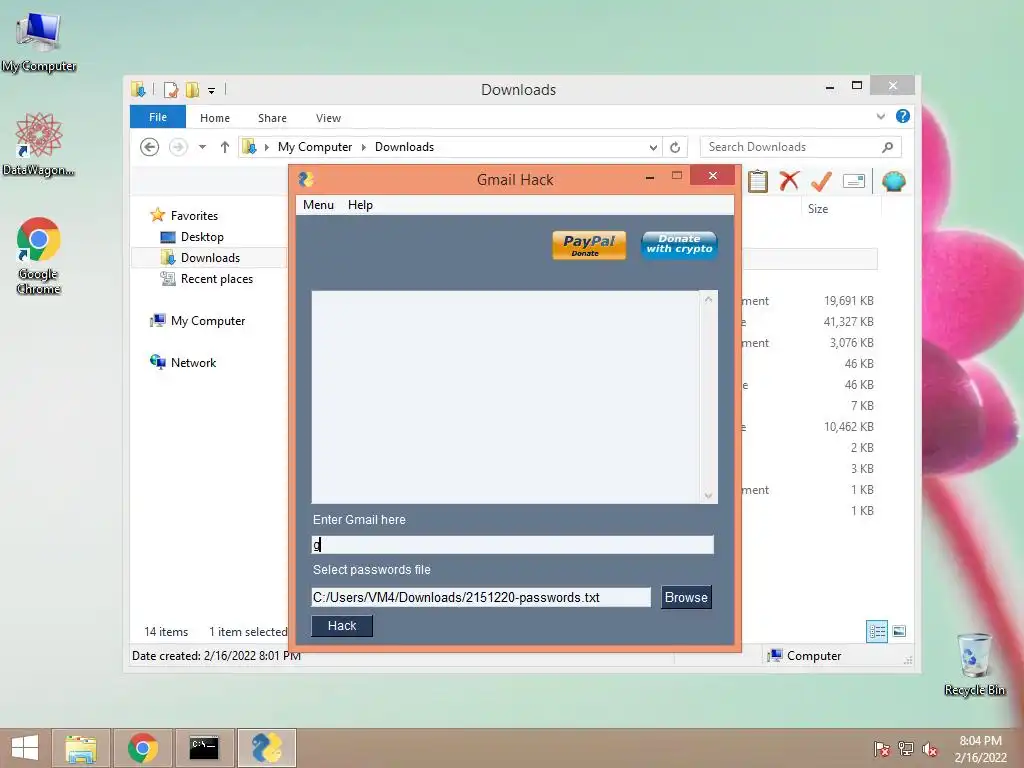Click the log scrollbar up arrow
Screen dimensions: 1024x768
pos(708,299)
